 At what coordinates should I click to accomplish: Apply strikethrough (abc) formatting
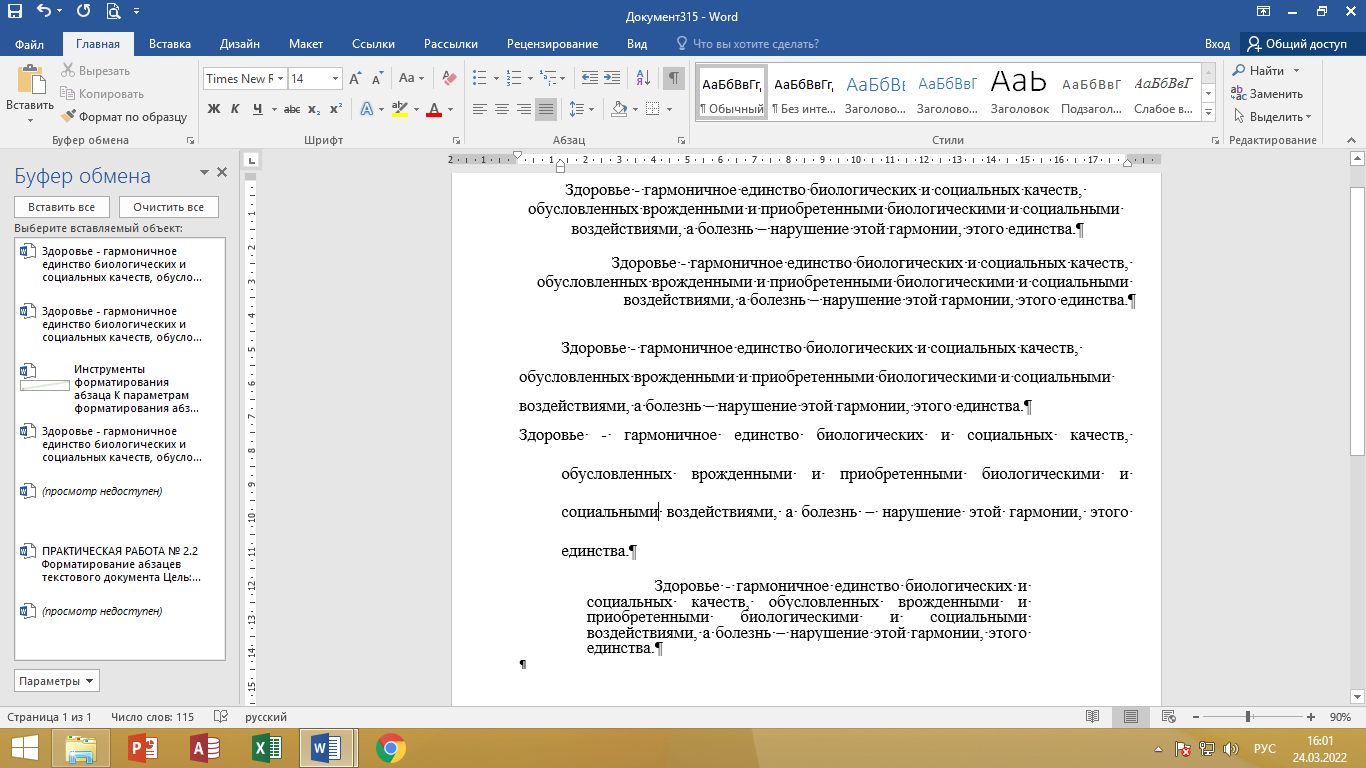click(292, 109)
